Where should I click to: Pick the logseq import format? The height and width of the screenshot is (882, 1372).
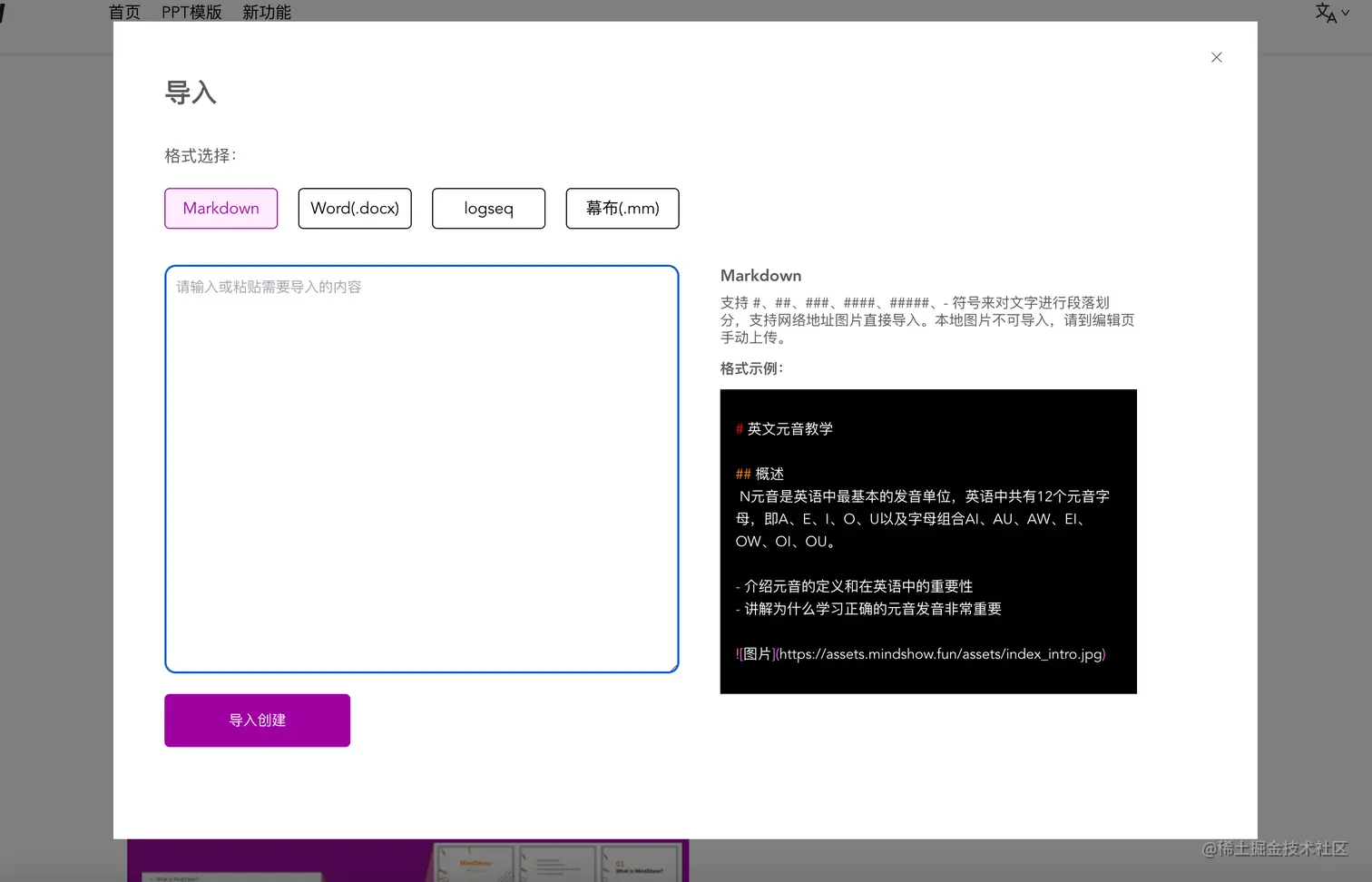pos(488,209)
